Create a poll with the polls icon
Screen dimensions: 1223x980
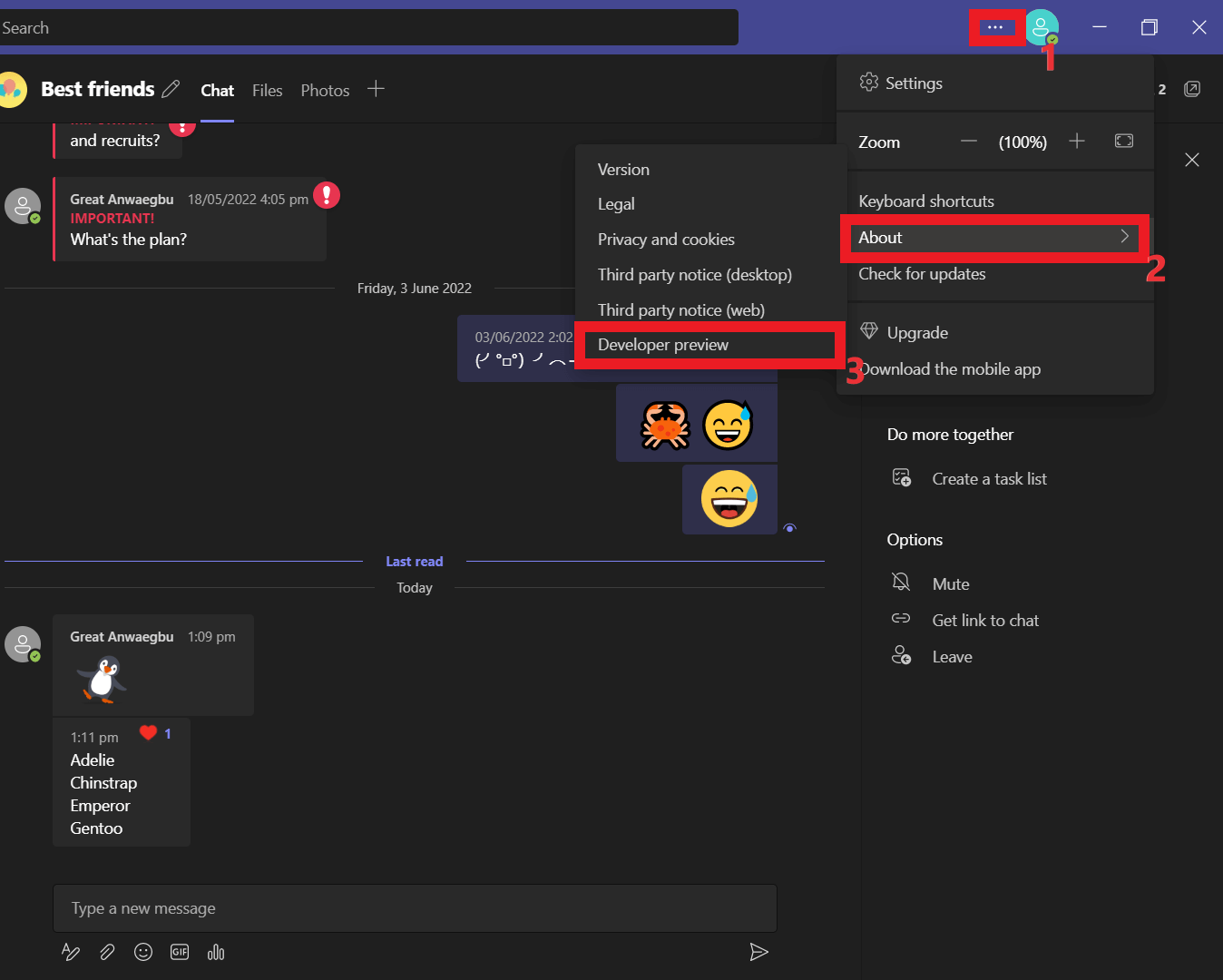216,952
